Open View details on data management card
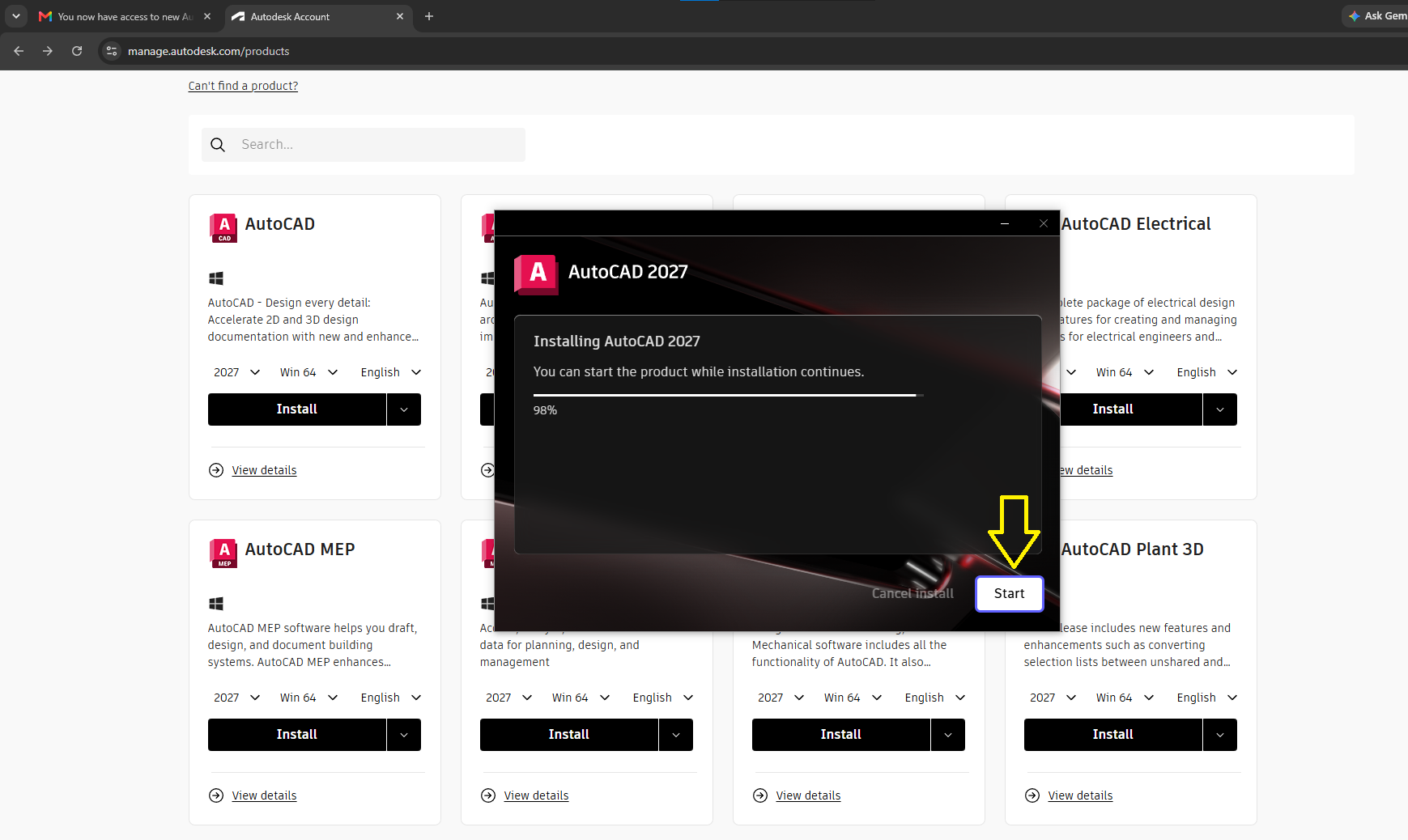Image resolution: width=1408 pixels, height=840 pixels. 536,795
